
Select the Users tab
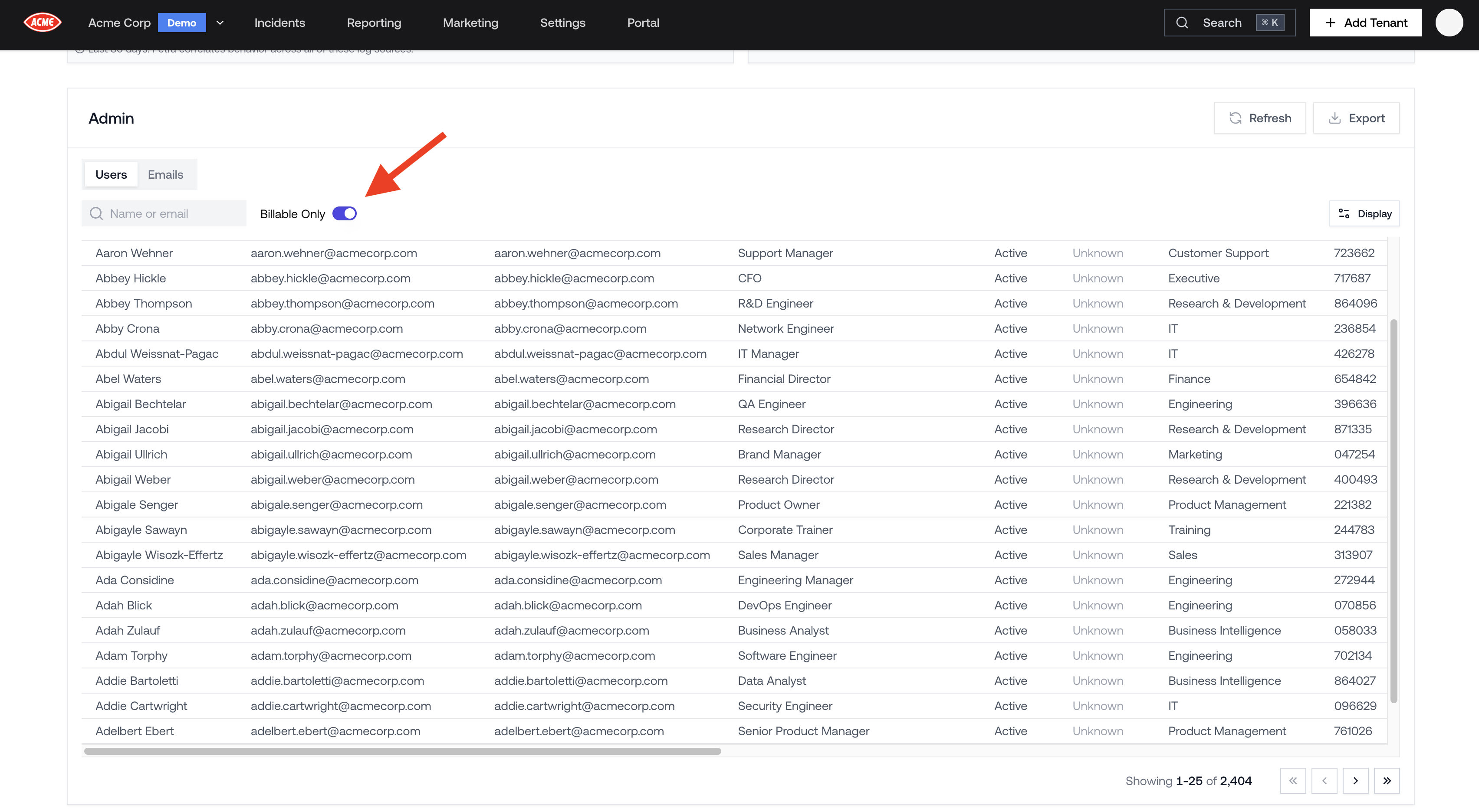pos(111,174)
